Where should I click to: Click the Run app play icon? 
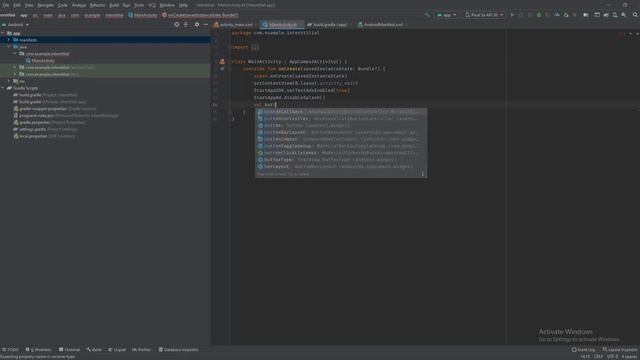[512, 15]
